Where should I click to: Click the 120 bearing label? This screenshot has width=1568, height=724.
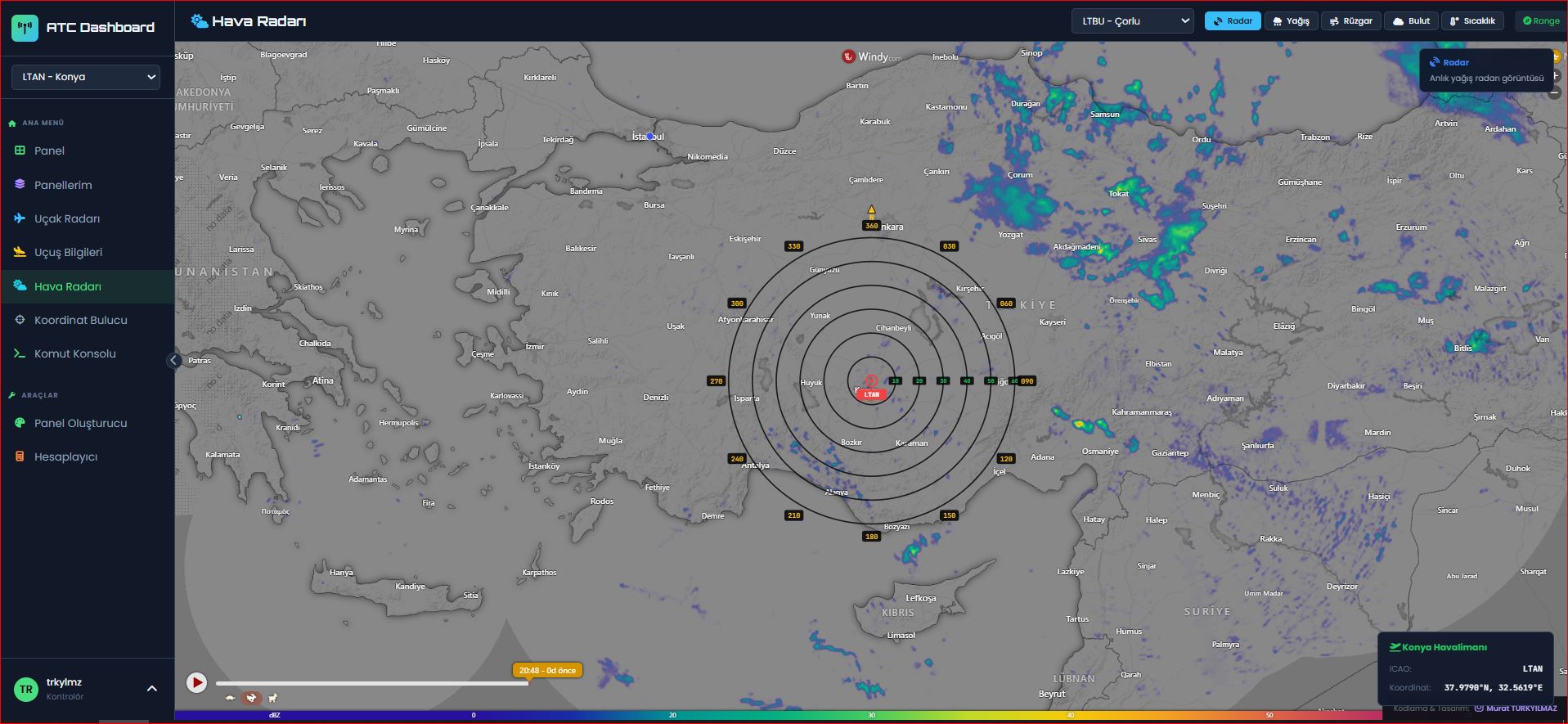point(1006,459)
